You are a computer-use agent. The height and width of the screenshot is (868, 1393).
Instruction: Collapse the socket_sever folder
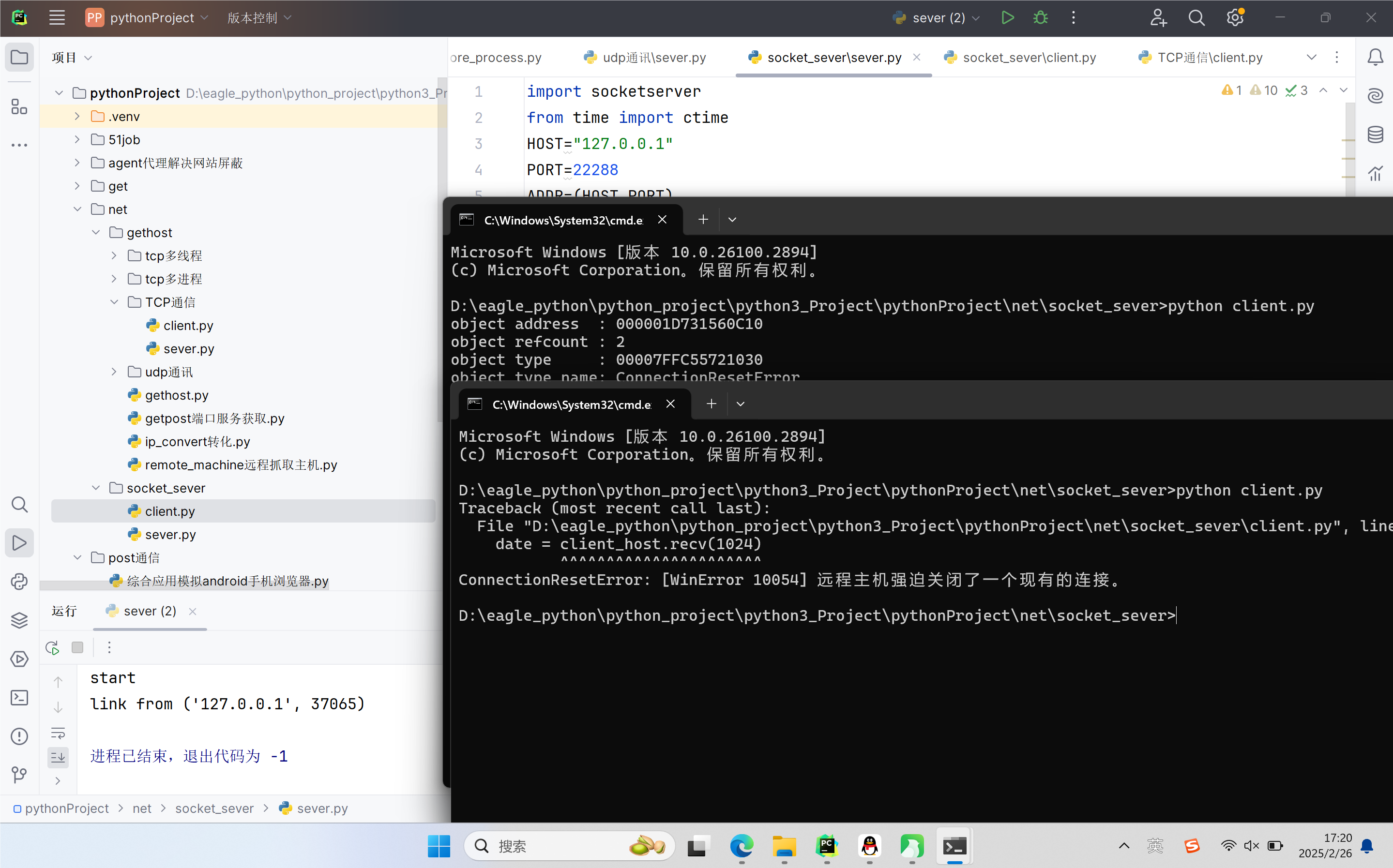click(x=96, y=488)
